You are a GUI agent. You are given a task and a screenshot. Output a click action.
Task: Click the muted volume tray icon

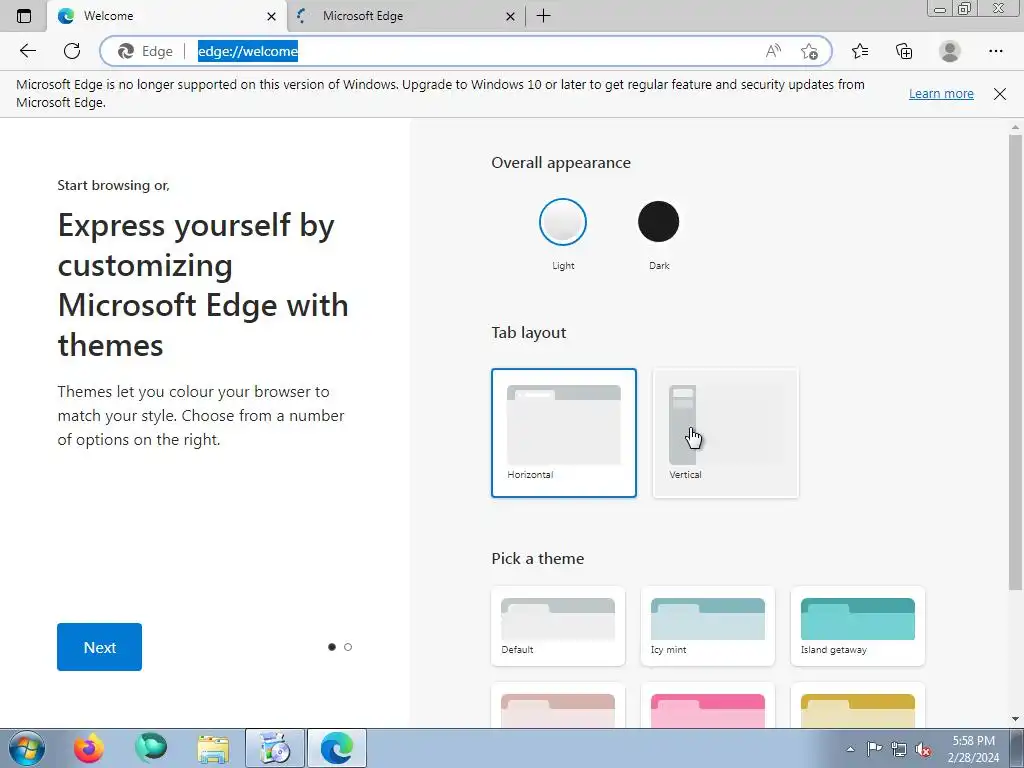click(923, 750)
